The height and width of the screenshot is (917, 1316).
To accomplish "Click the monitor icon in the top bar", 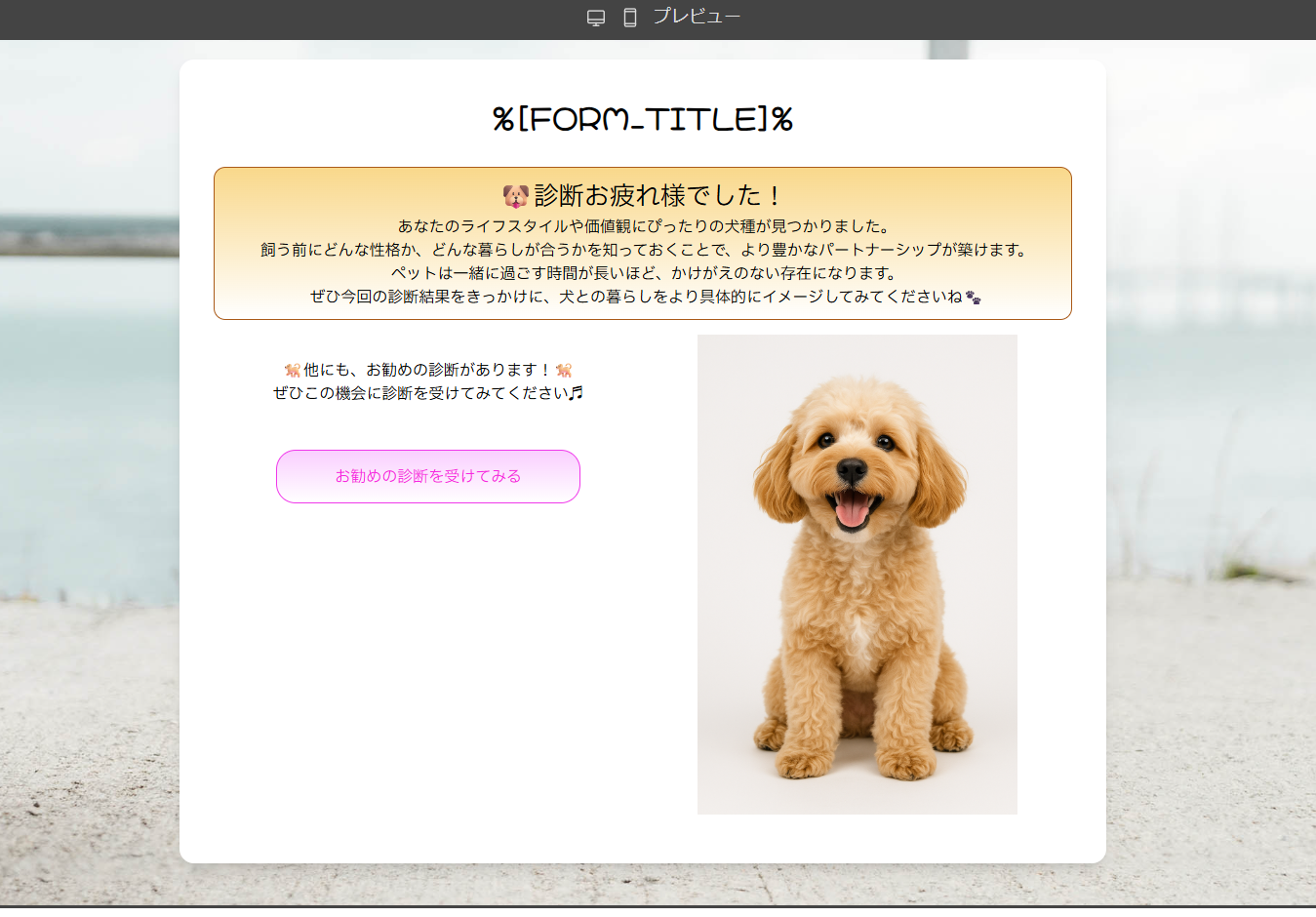I will coord(595,17).
